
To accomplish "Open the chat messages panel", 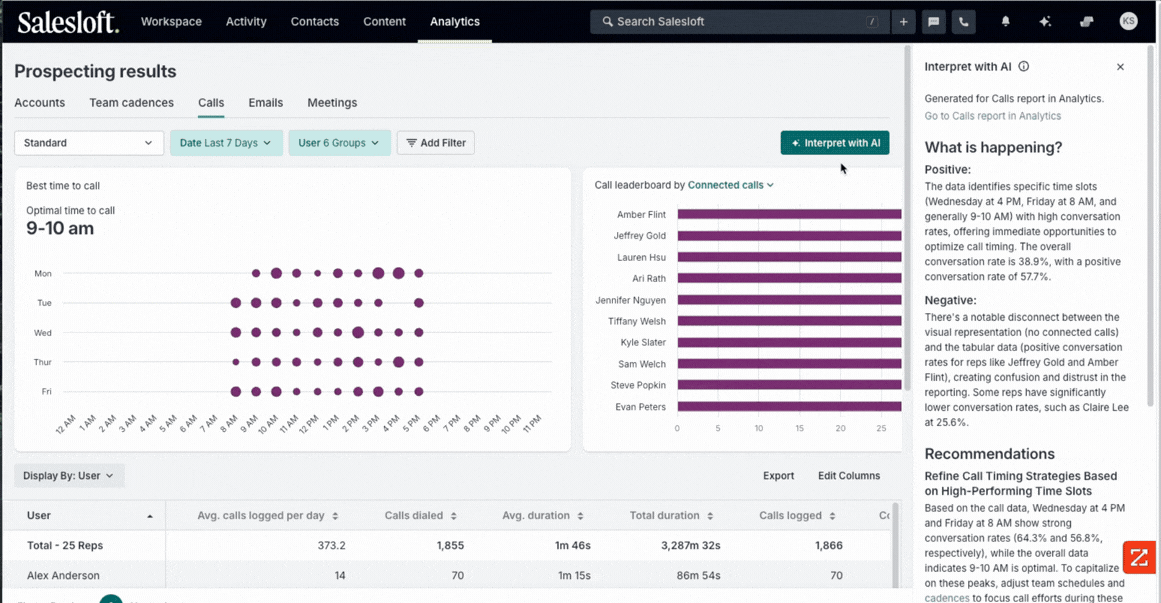I will 932,20.
